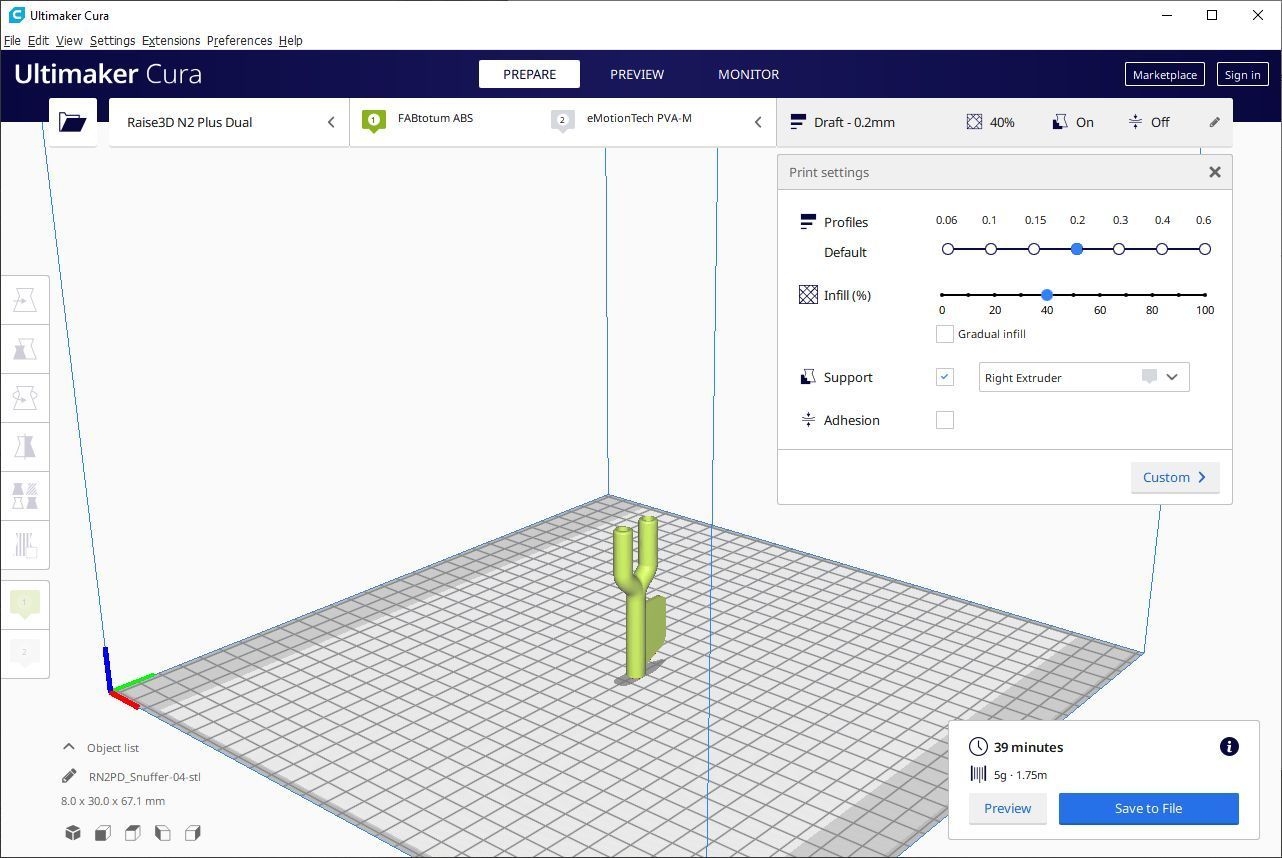The width and height of the screenshot is (1282, 858).
Task: Click the pencil edit icon in settings summary bar
Action: pos(1214,122)
